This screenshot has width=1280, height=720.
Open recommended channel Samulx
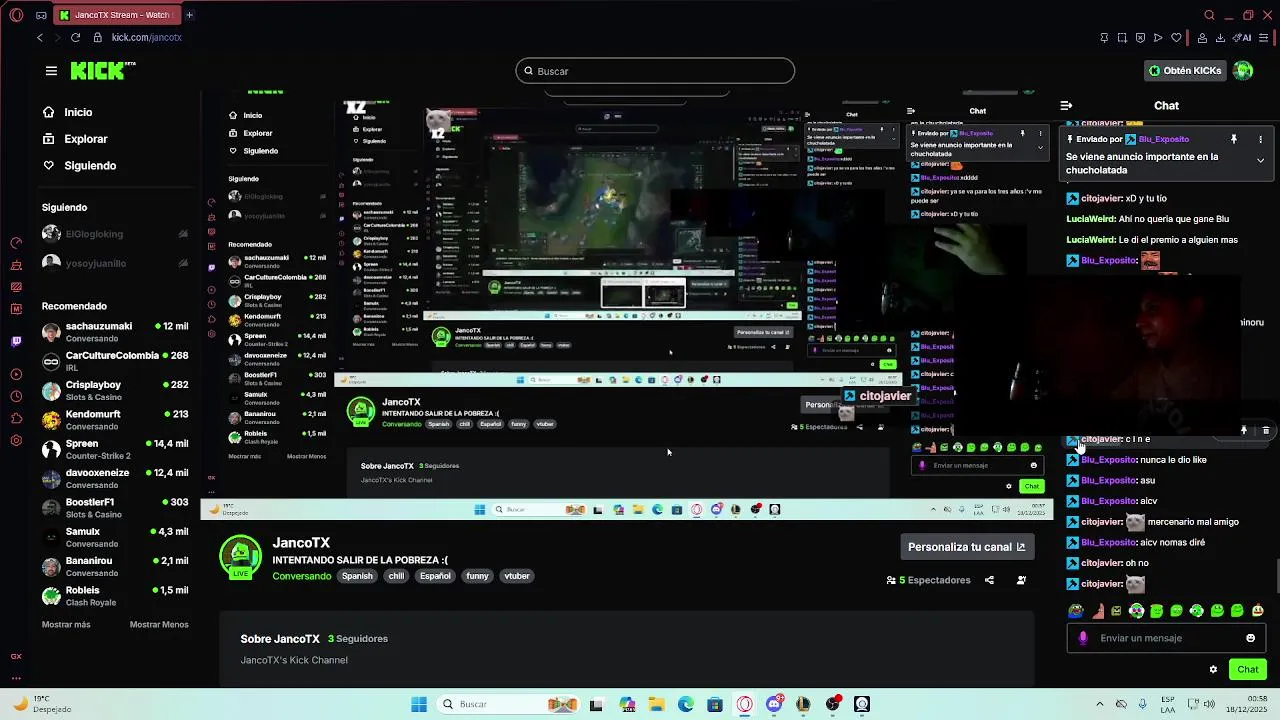(115, 537)
